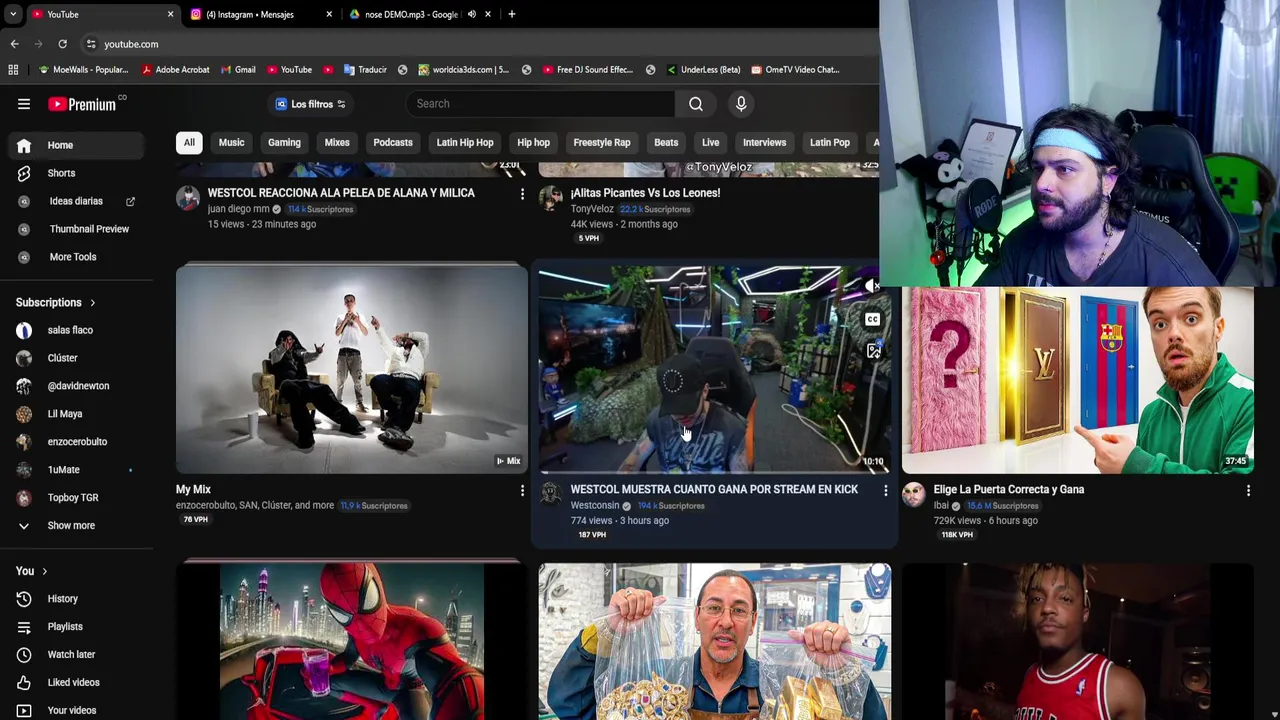The height and width of the screenshot is (720, 1280).
Task: Open a new browser tab
Action: (511, 14)
